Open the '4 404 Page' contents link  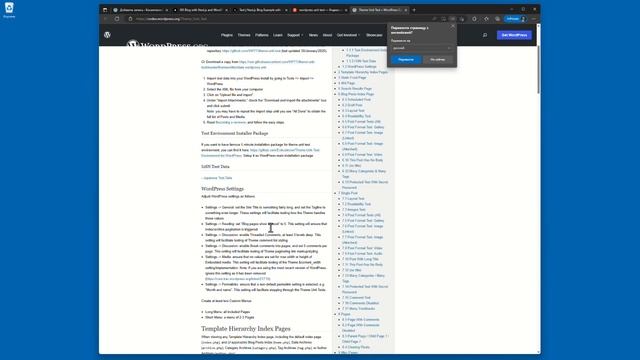click(x=347, y=83)
